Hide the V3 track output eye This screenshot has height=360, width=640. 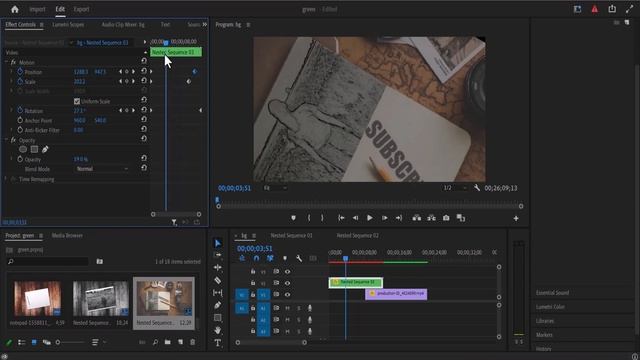(287, 271)
